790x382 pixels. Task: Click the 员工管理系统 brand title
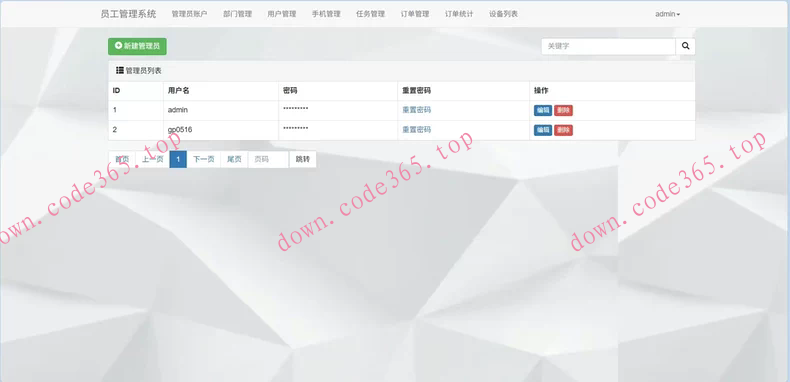coord(128,14)
